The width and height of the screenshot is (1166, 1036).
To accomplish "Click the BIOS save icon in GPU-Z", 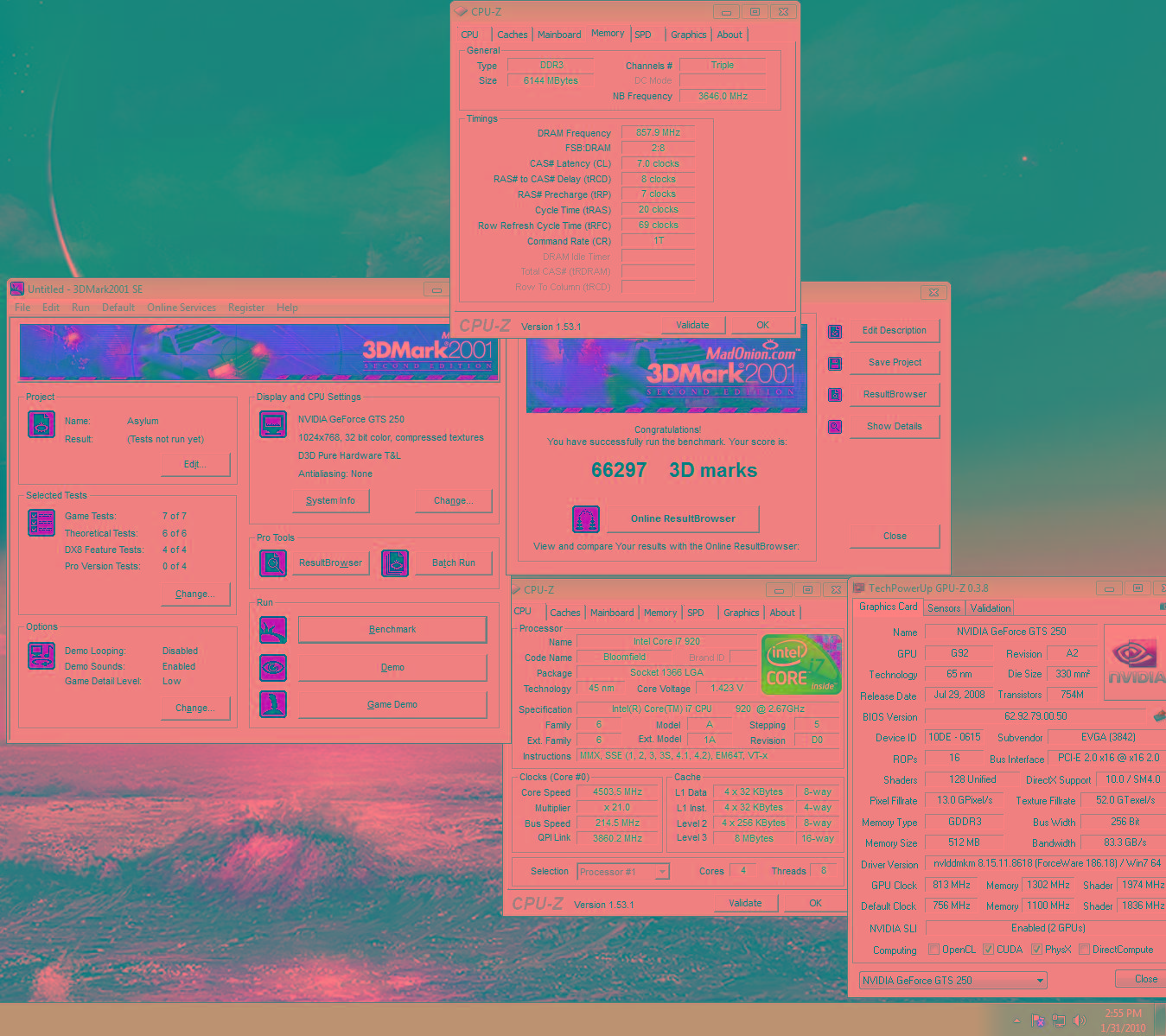I will 1160,715.
